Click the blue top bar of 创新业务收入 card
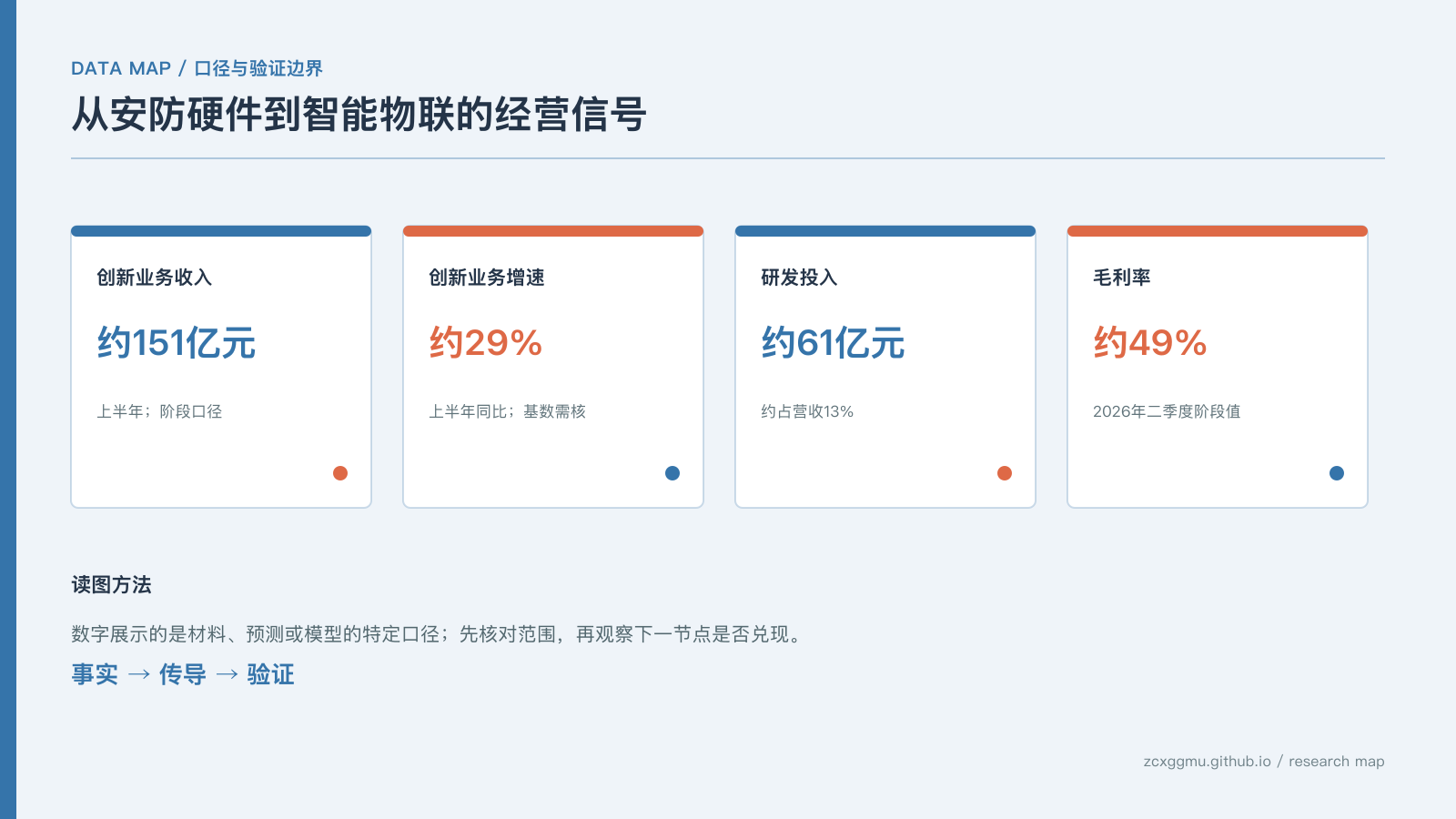 pos(221,231)
